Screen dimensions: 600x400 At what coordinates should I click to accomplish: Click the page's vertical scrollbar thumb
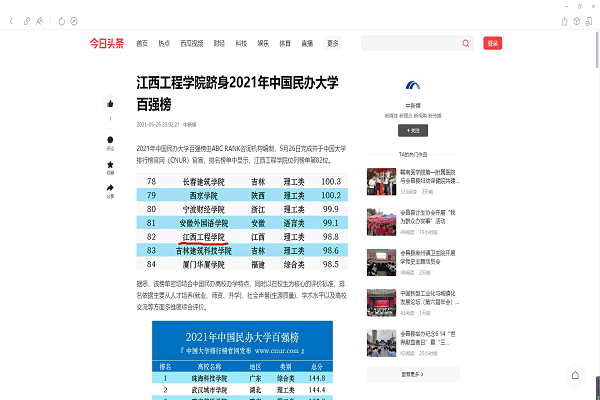pyautogui.click(x=597, y=50)
